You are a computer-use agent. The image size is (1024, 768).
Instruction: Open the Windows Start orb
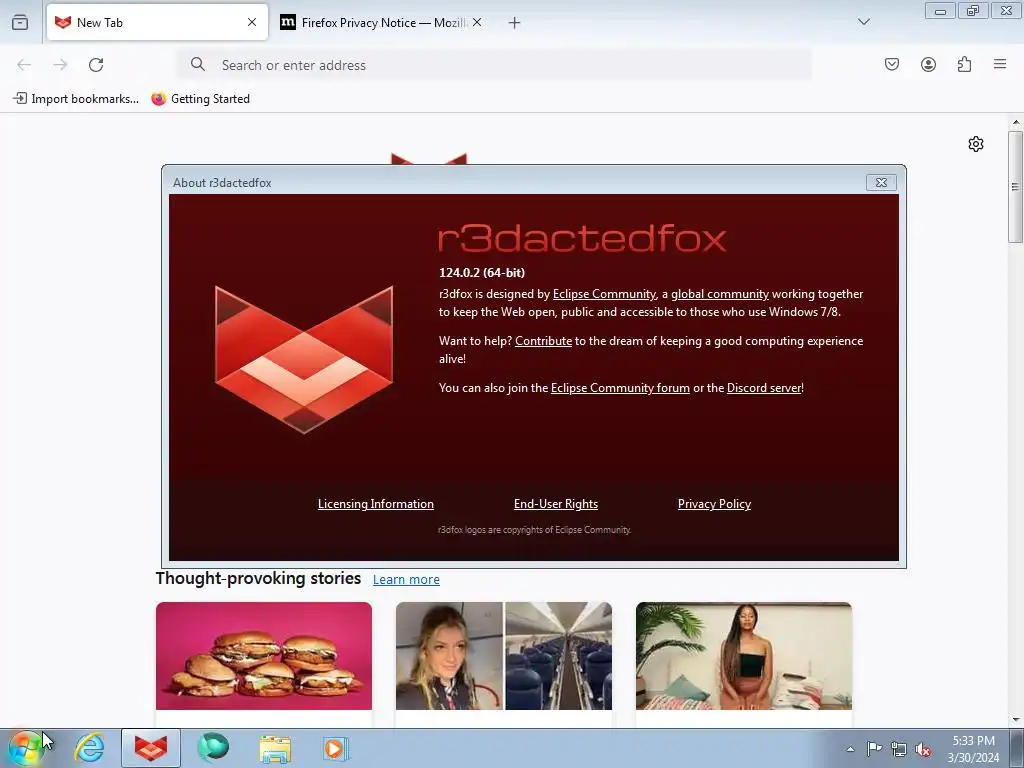pyautogui.click(x=25, y=748)
